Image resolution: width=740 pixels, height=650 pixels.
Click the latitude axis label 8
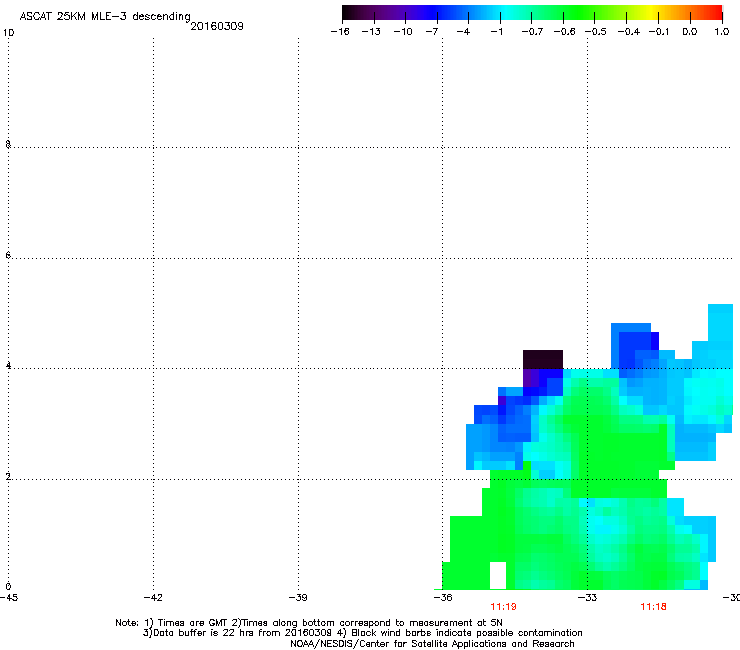point(8,144)
